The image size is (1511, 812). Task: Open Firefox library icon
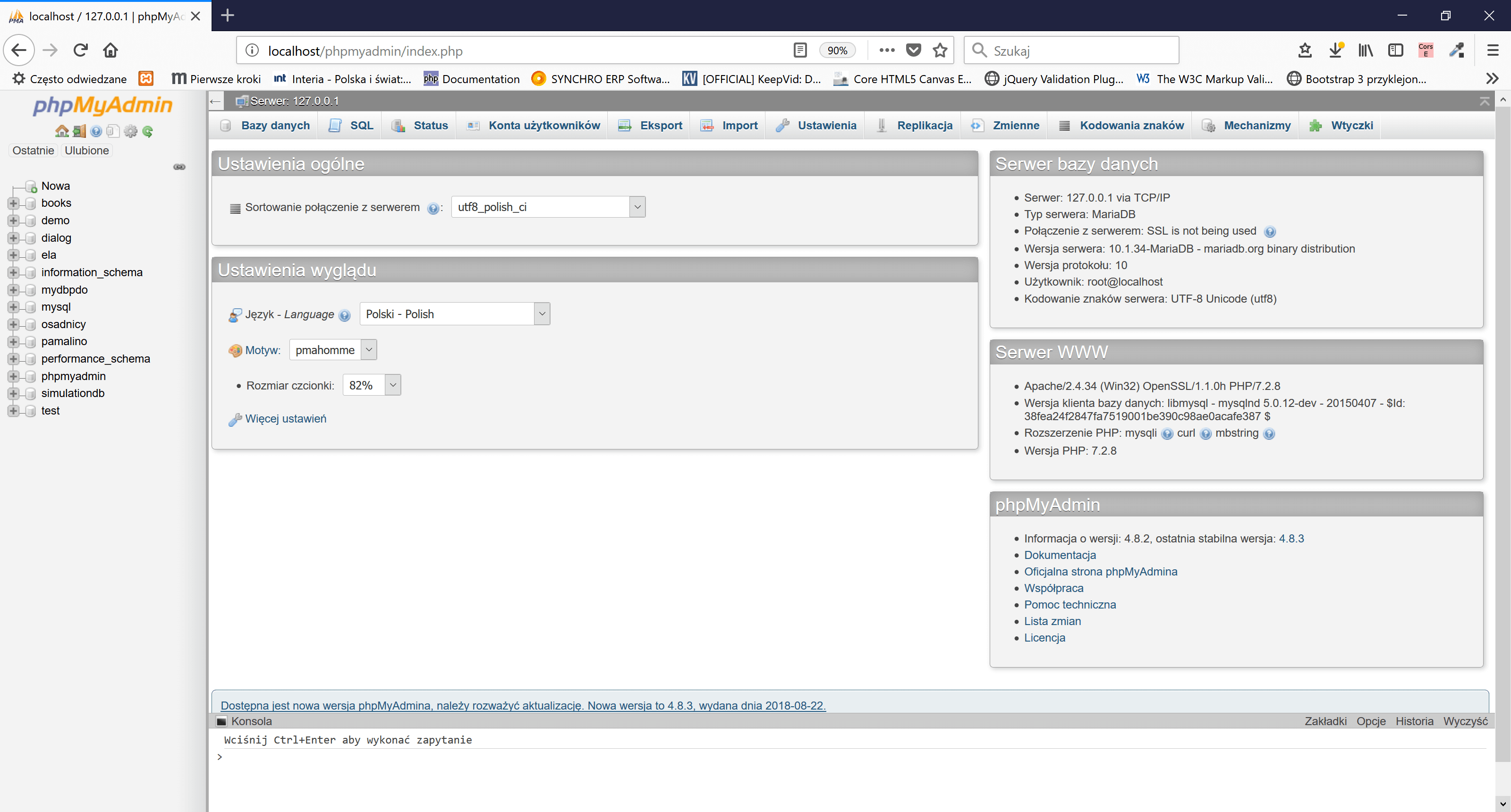tap(1366, 51)
